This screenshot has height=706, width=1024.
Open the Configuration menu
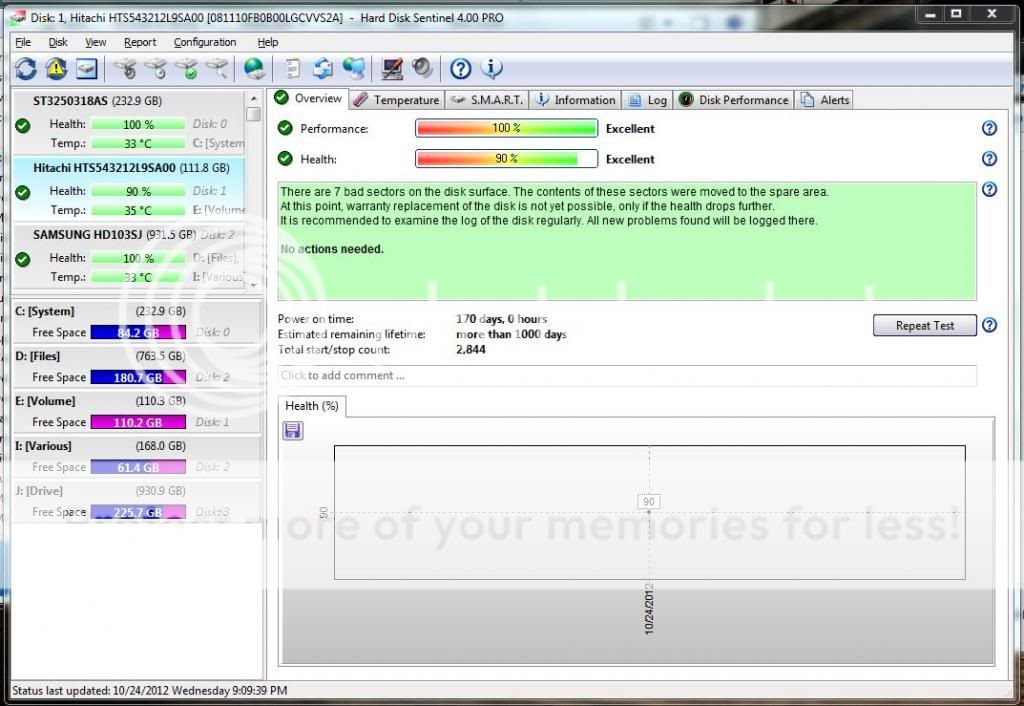click(205, 42)
